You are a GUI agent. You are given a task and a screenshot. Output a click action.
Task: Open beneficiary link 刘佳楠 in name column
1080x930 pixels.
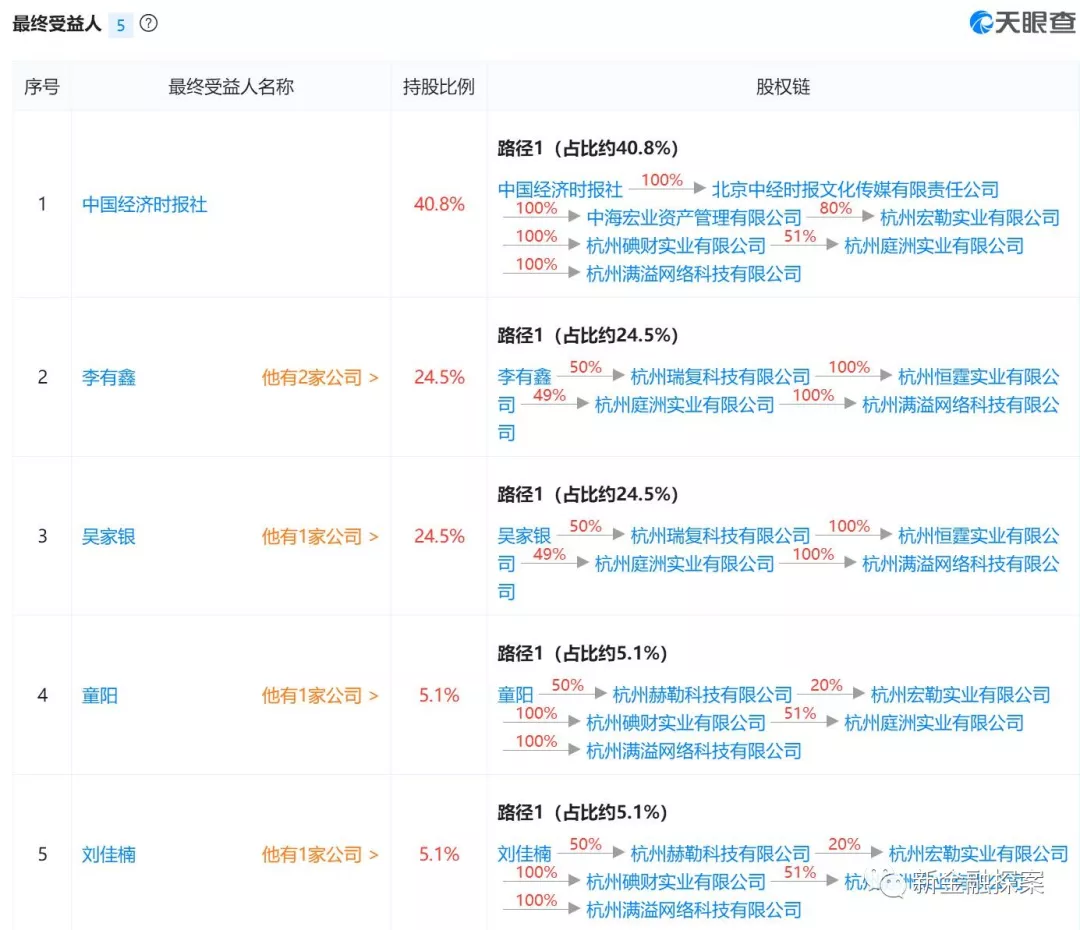[x=108, y=855]
